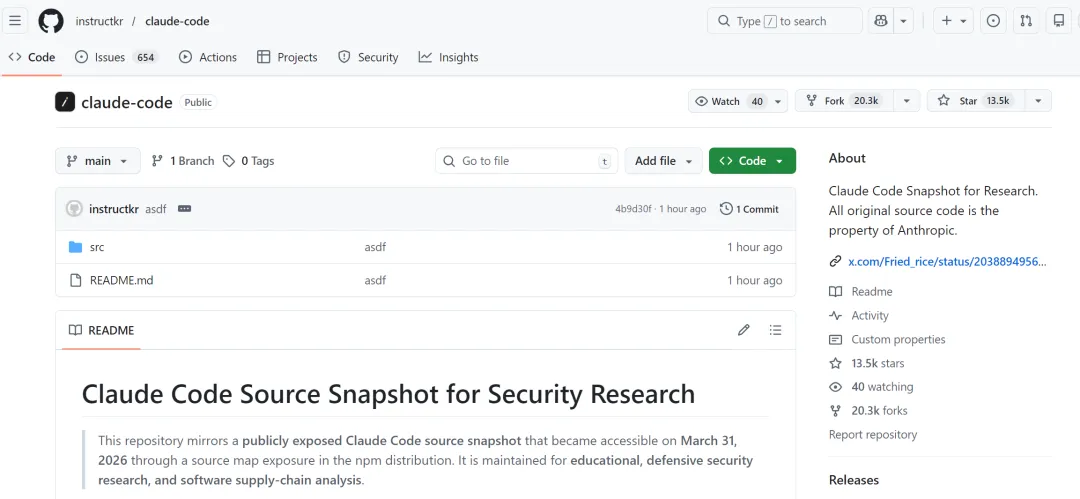Open the x.com Fried_rice status link
Image resolution: width=1080 pixels, height=499 pixels.
[946, 262]
